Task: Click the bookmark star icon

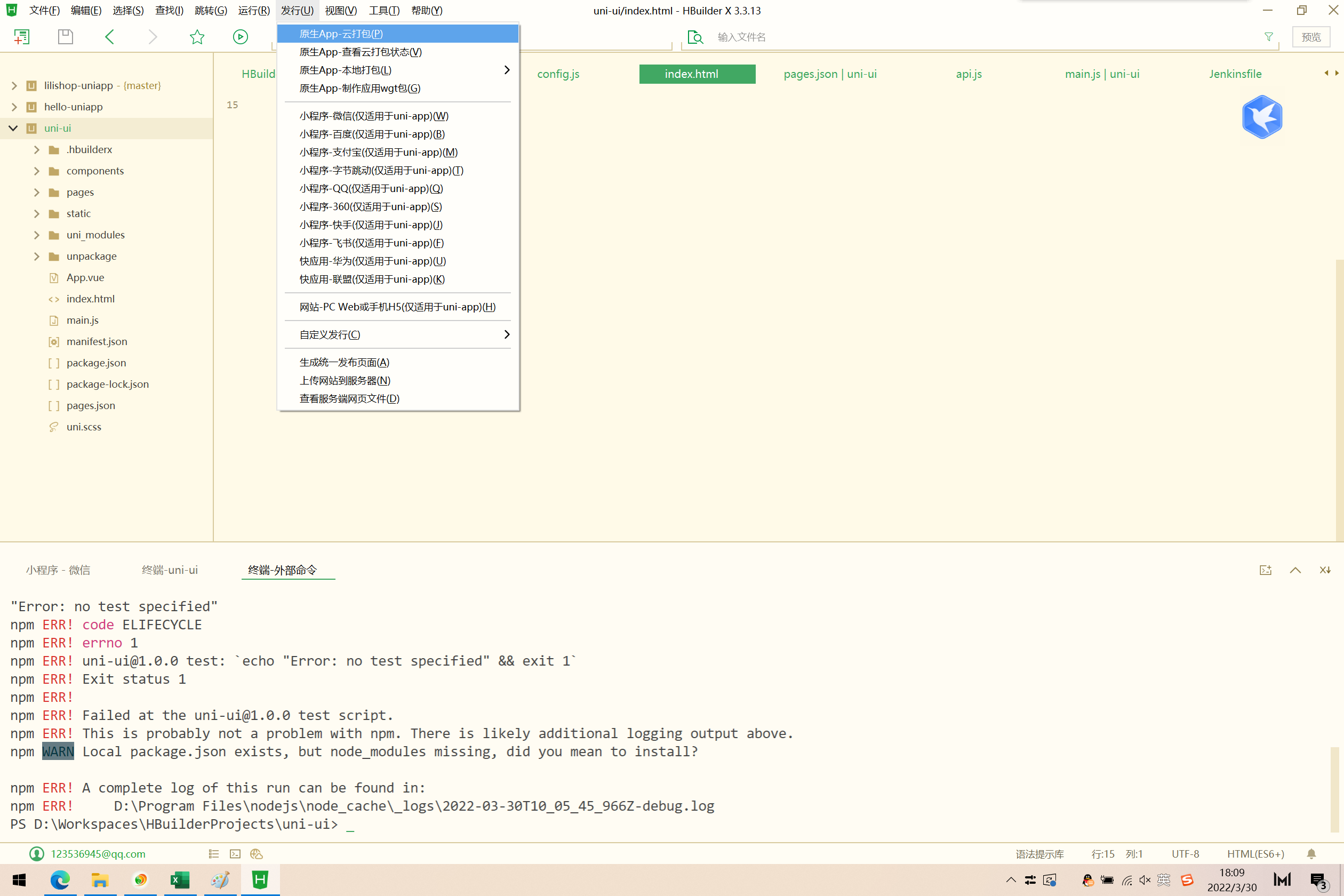Action: [197, 37]
